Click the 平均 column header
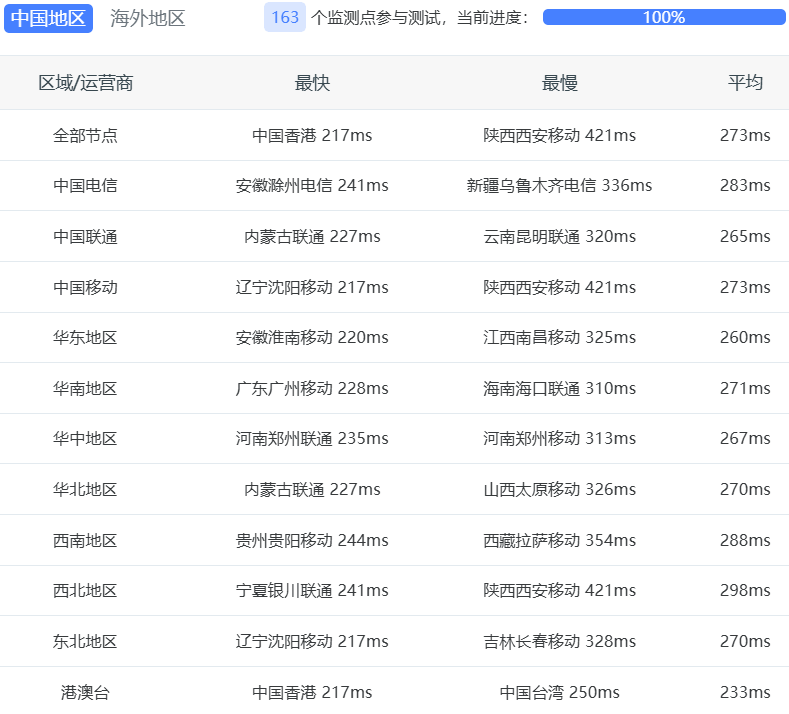Viewport: 789px width, 714px height. [745, 83]
